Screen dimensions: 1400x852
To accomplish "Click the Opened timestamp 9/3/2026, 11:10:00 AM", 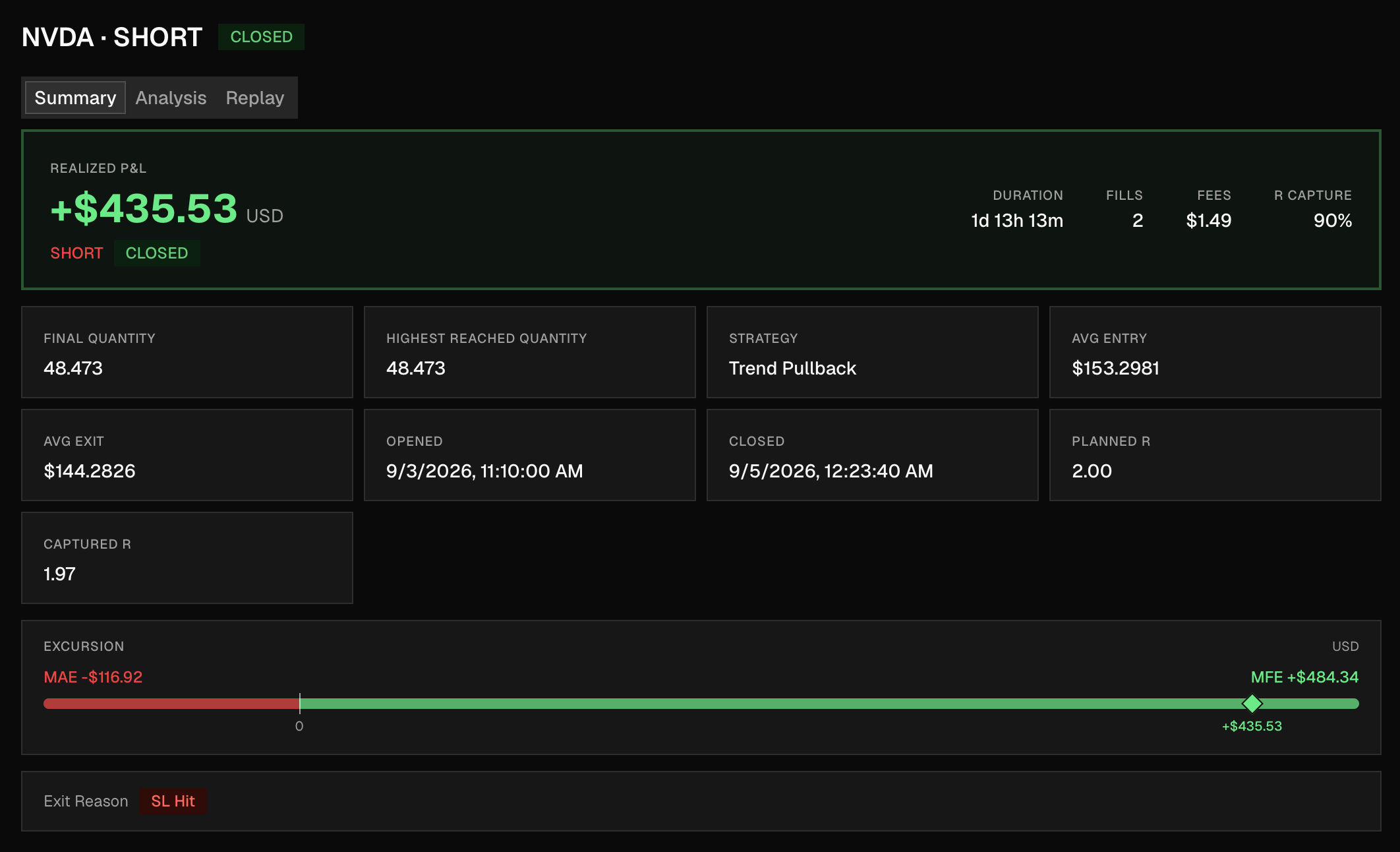I will pos(484,471).
